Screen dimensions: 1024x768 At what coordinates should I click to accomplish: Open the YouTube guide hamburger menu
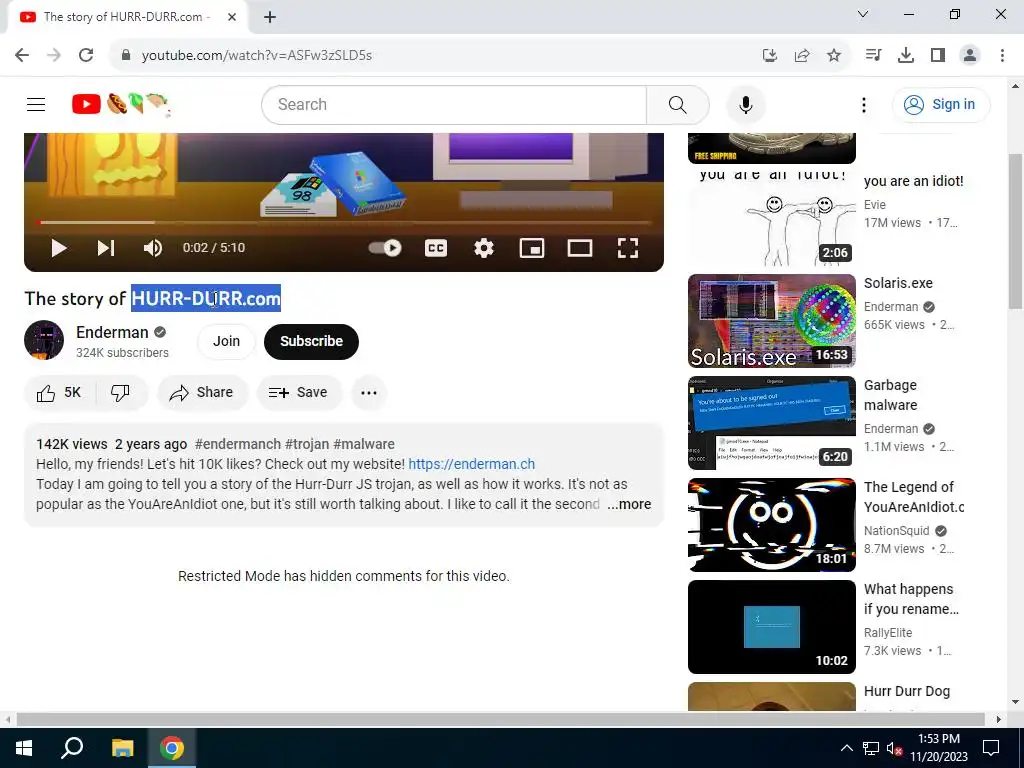pyautogui.click(x=36, y=104)
